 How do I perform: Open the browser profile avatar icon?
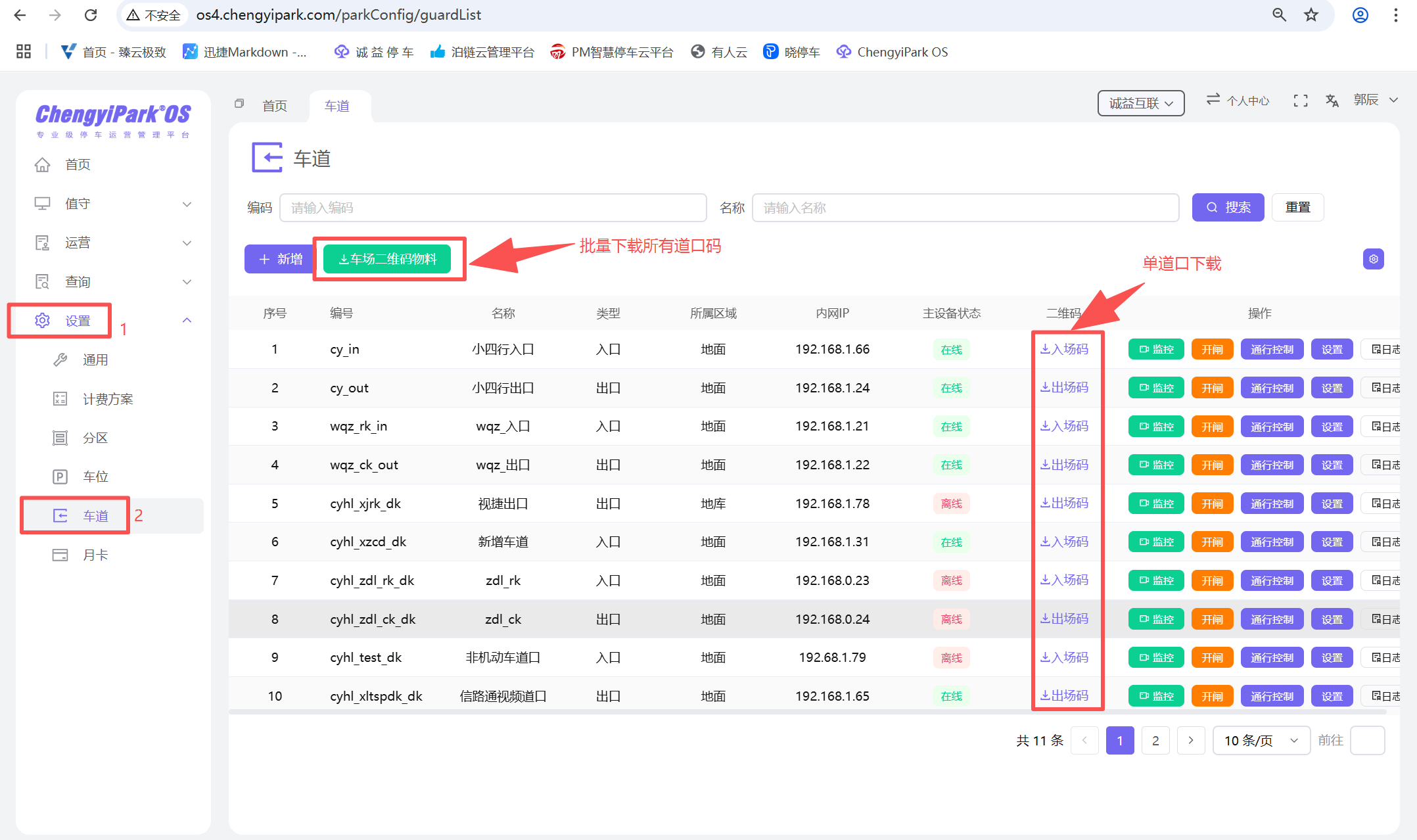1360,15
